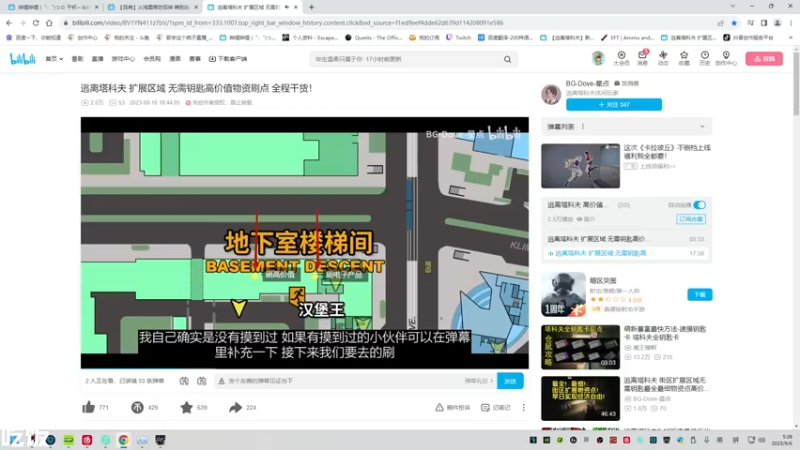
Task: Click the 弹幕列表 three-dot options icon
Action: [x=583, y=127]
